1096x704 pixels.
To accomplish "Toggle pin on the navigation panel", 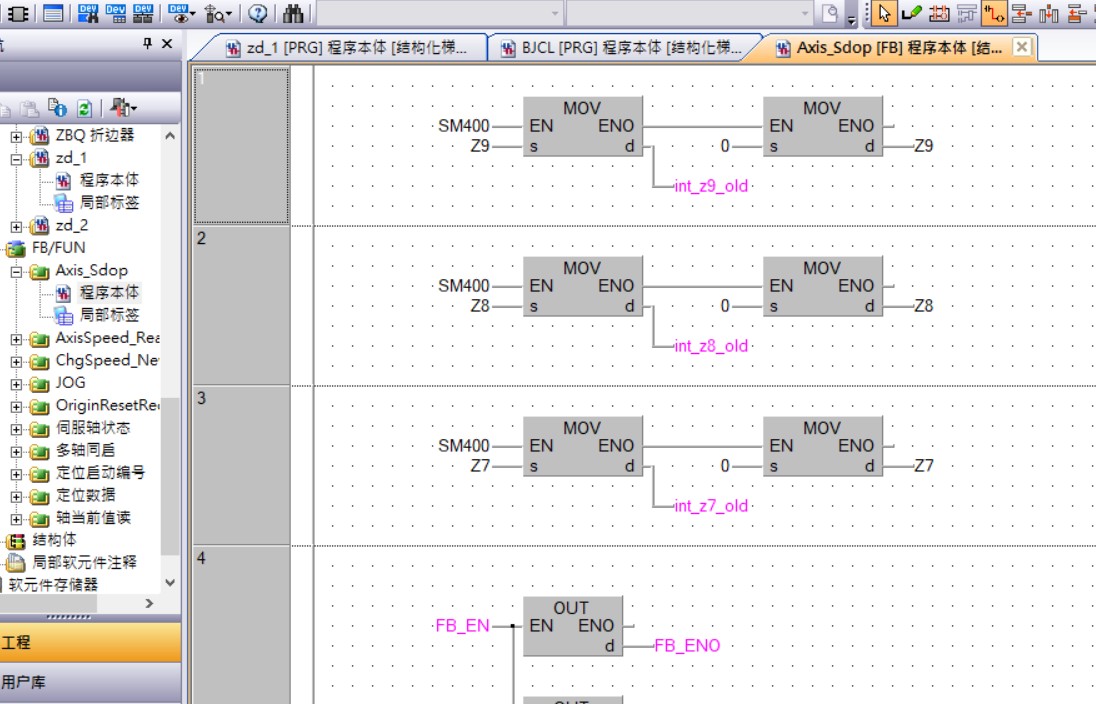I will coord(147,44).
